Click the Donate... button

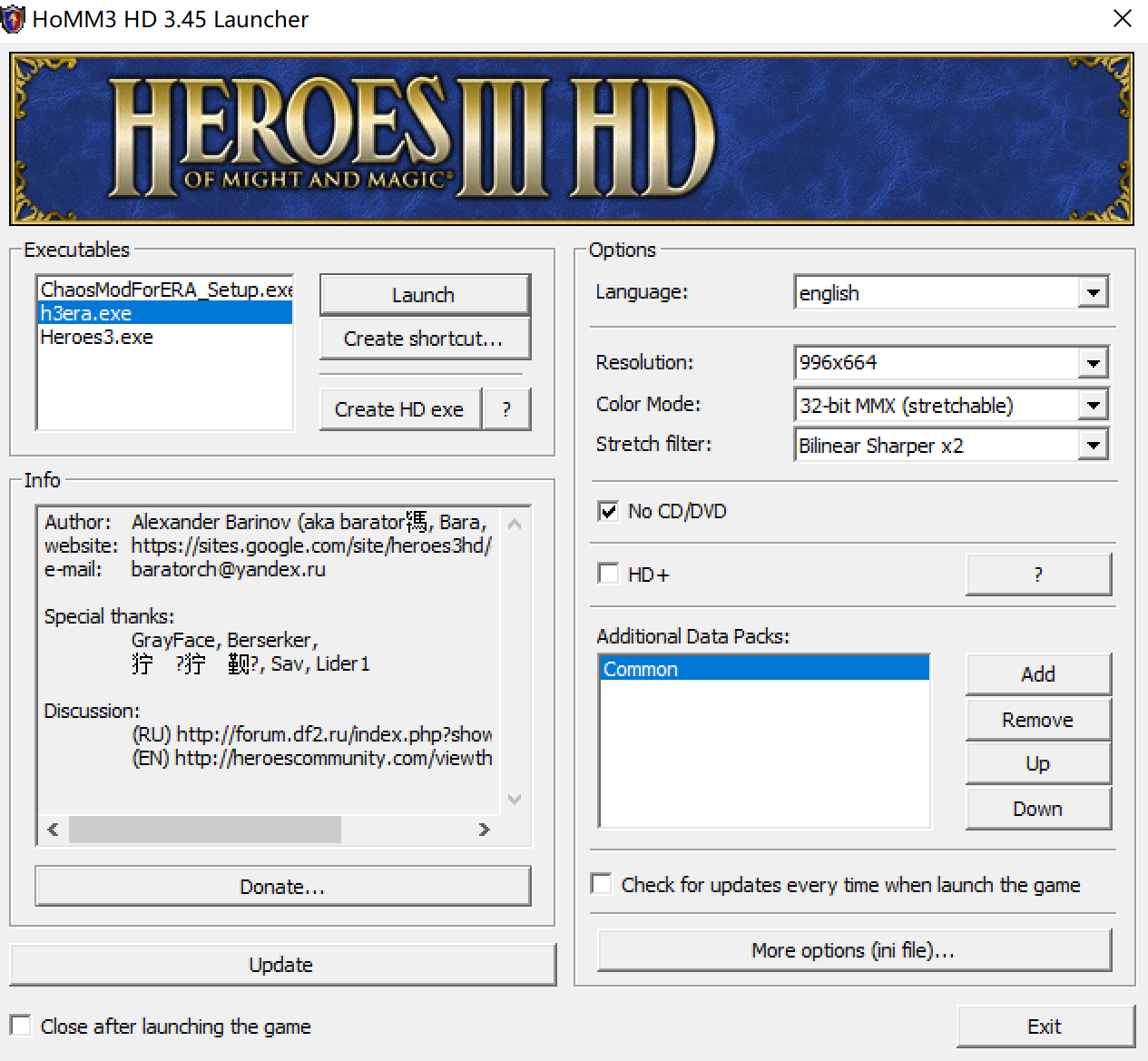282,887
